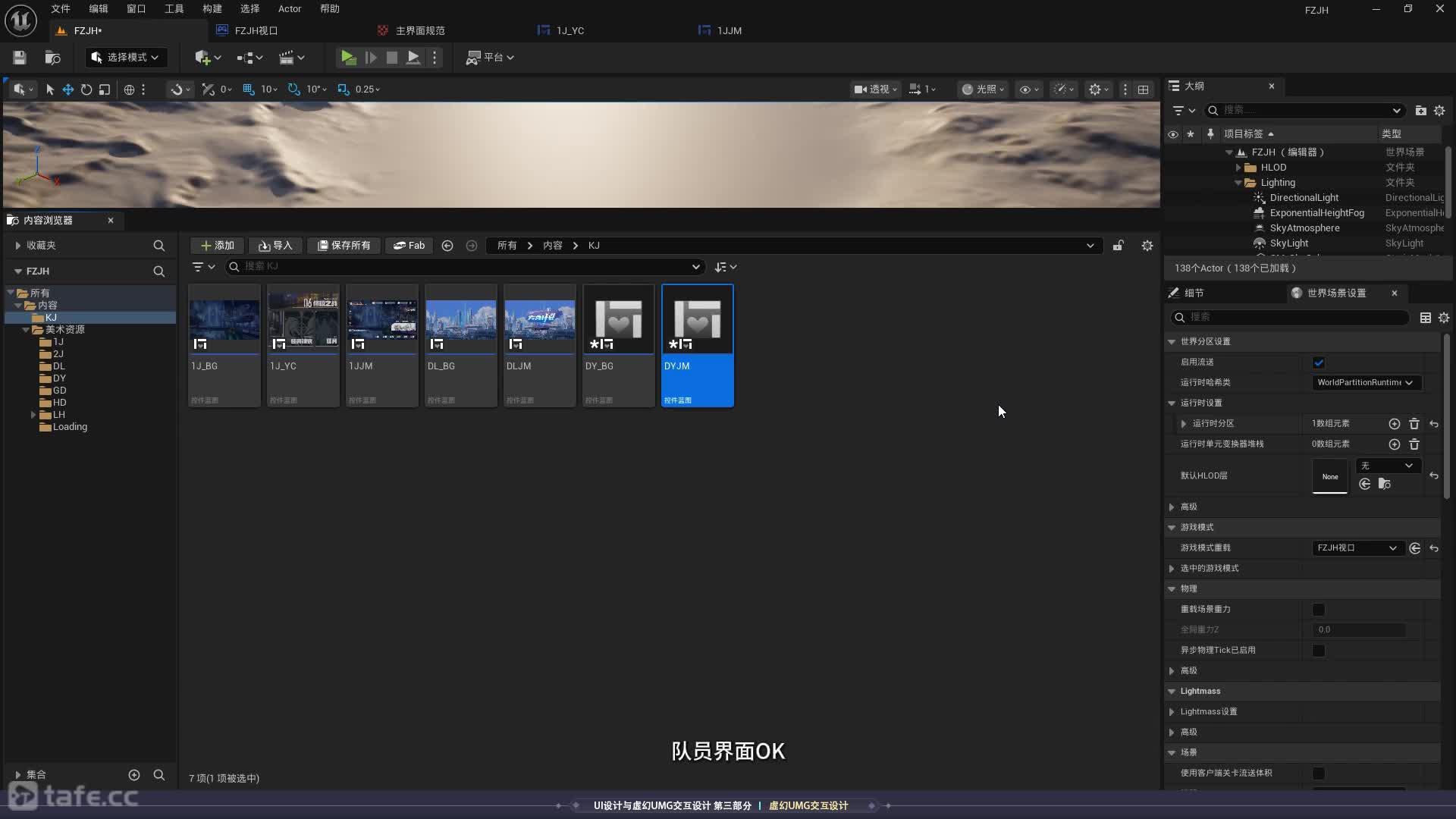Select the rotate transform tool
This screenshot has height=819, width=1456.
pos(86,89)
